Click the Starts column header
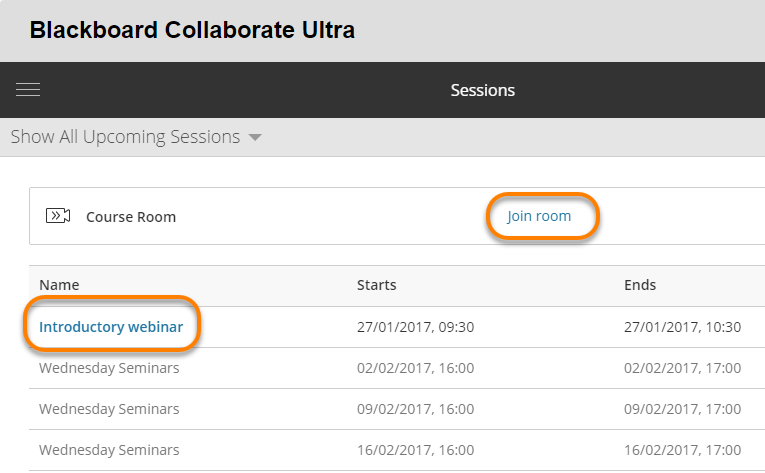The height and width of the screenshot is (473, 765). (x=377, y=285)
